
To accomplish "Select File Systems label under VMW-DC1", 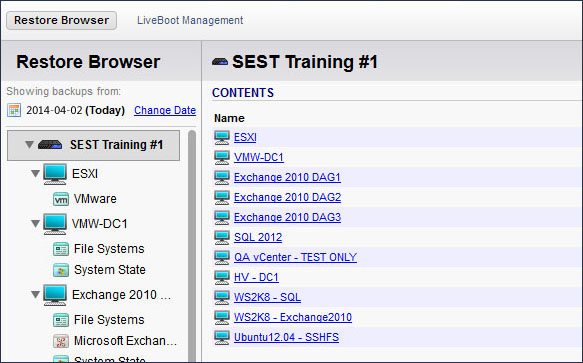I will coord(109,249).
